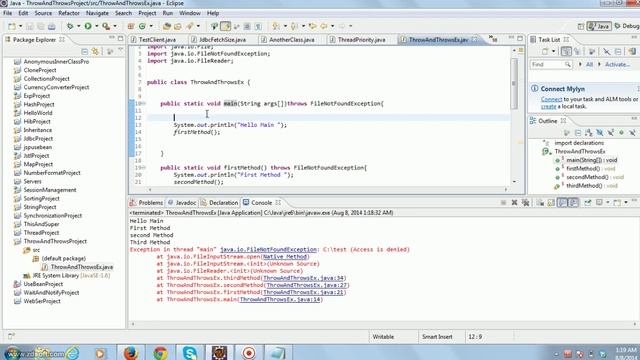Click the Last Edit Location back arrow

coord(312,26)
